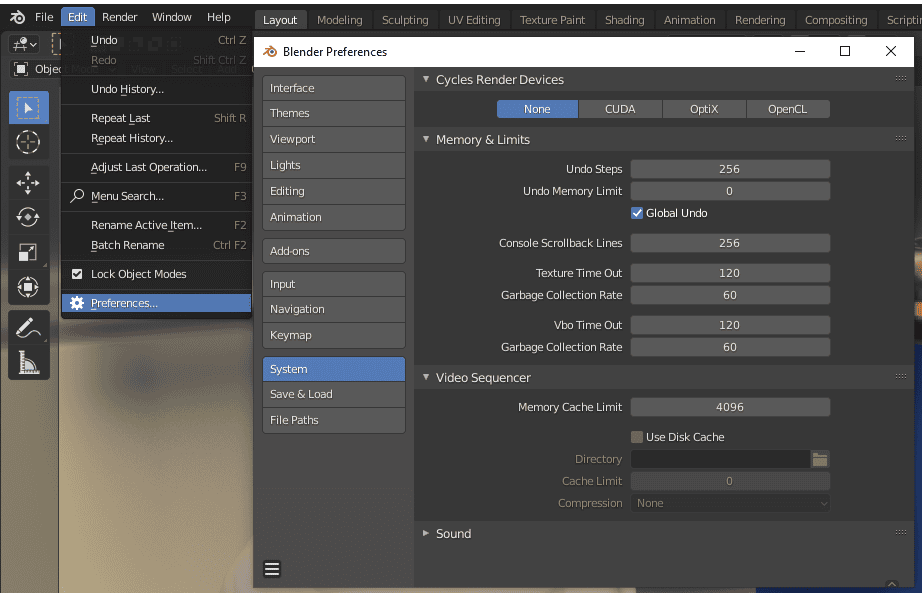Open the hamburger menu in Preferences footer

[272, 568]
